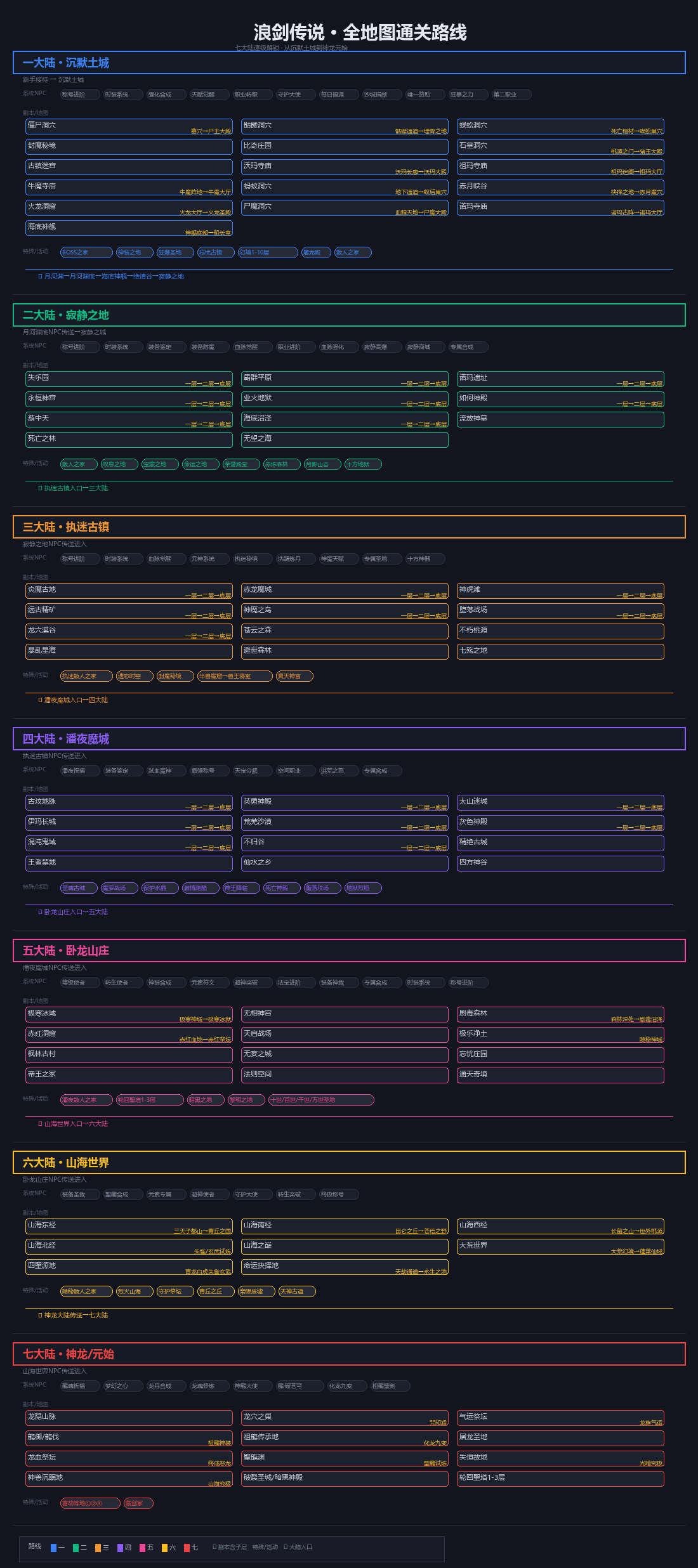Follow the 神龙大陆传送→七大陆 link
Screen dimensions: 698x1568
[x=73, y=1316]
